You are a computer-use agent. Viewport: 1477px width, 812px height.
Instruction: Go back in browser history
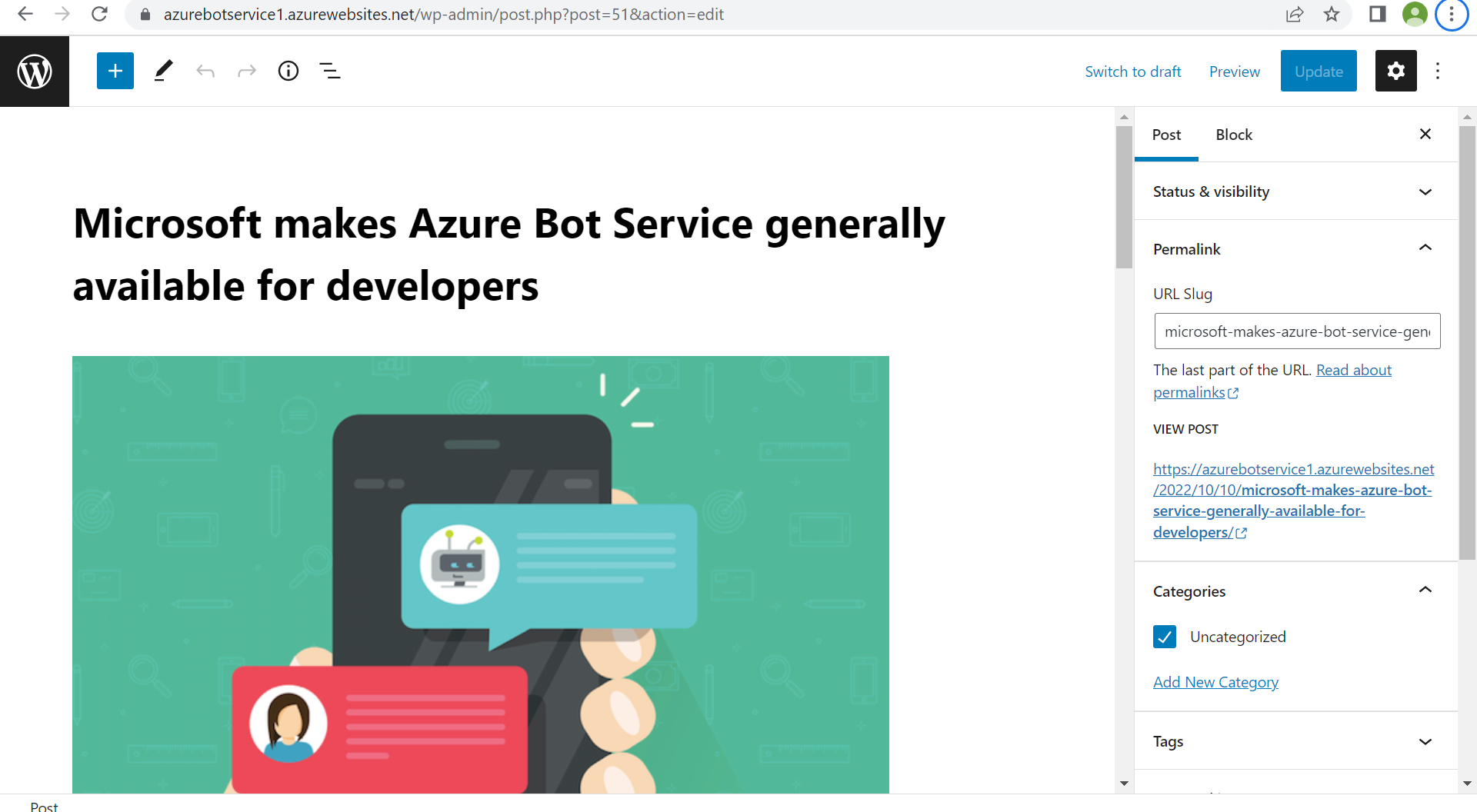pos(25,14)
